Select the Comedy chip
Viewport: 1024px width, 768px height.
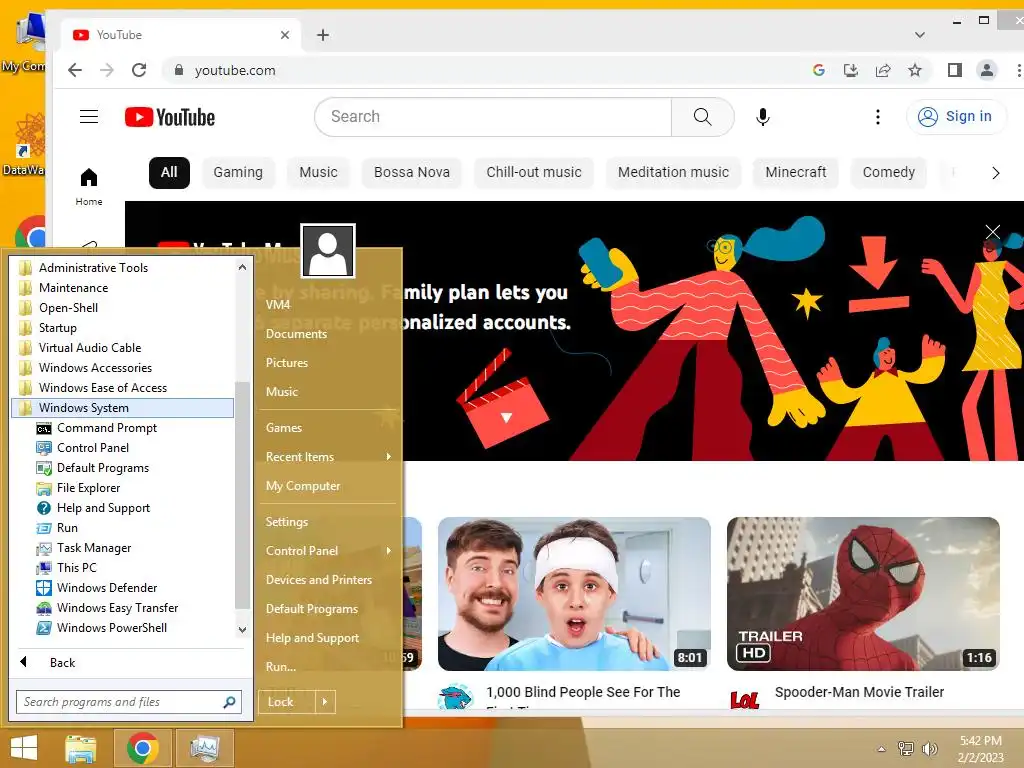pos(888,172)
